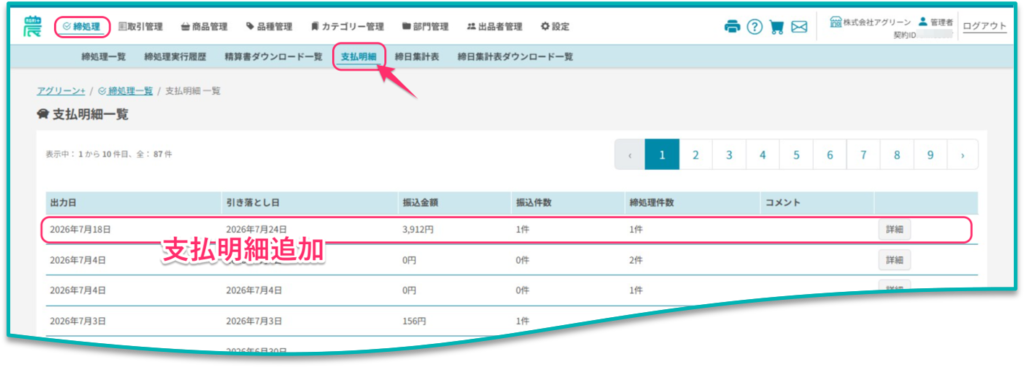The width and height of the screenshot is (1024, 367).
Task: Open the 品種管理 menu
Action: point(269,27)
